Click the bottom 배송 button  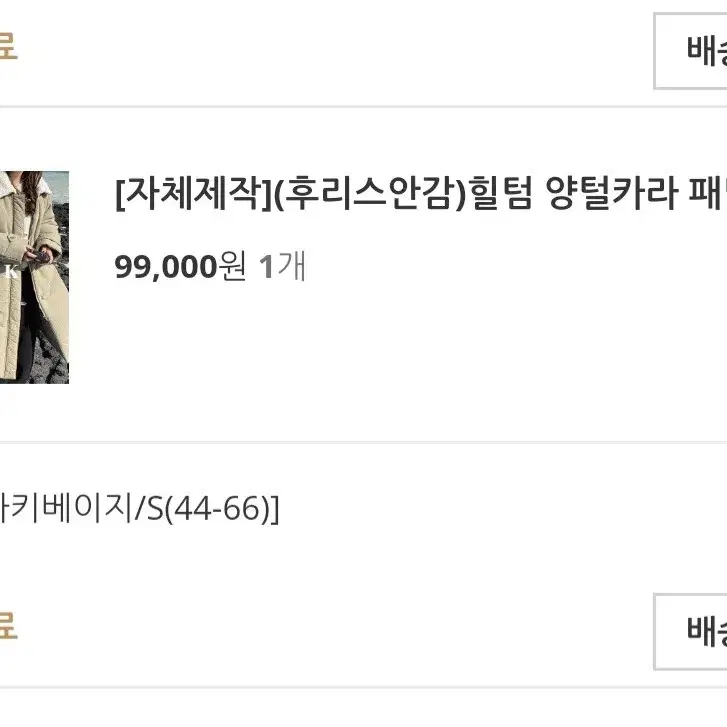click(x=691, y=631)
